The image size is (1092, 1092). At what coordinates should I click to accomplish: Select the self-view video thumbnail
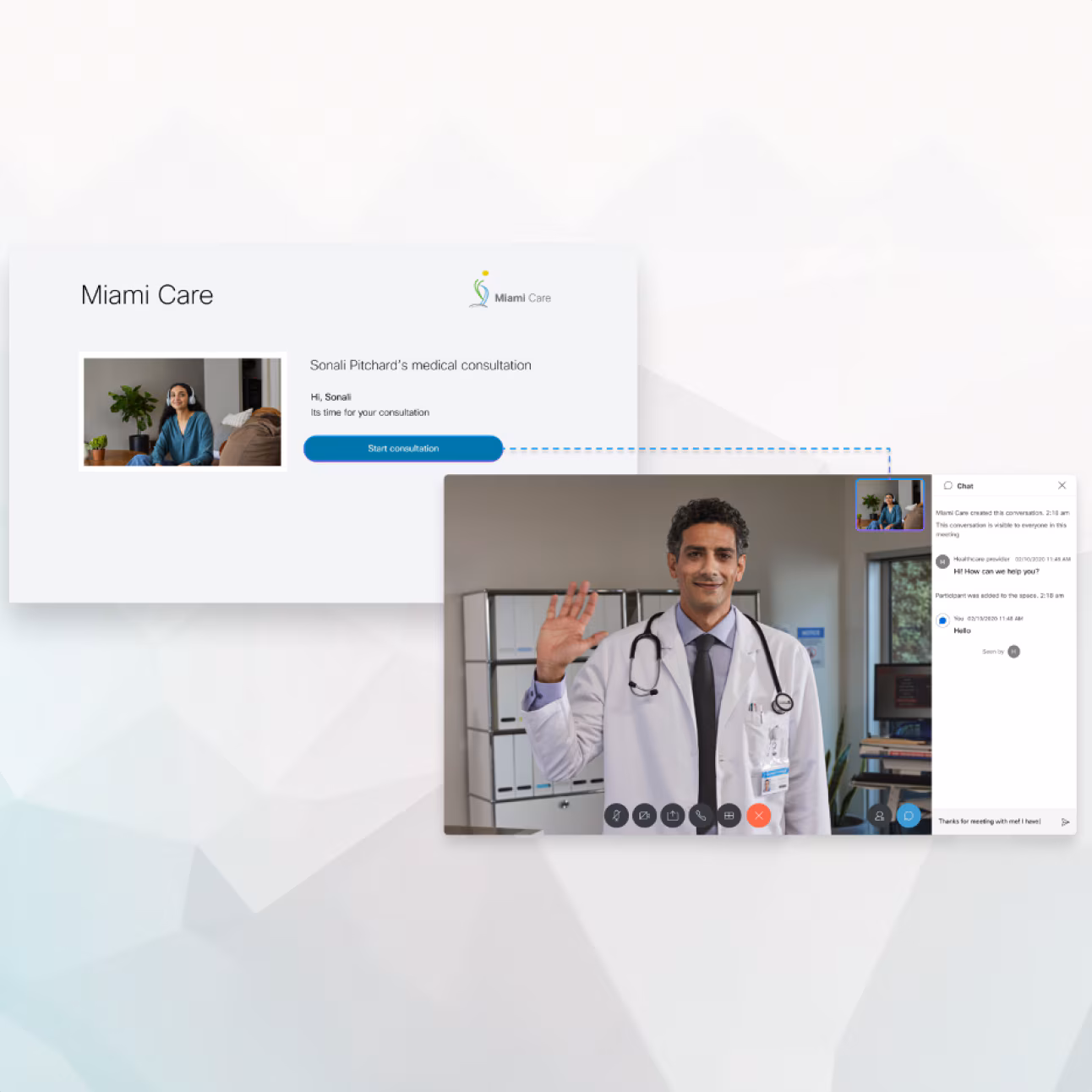[889, 505]
